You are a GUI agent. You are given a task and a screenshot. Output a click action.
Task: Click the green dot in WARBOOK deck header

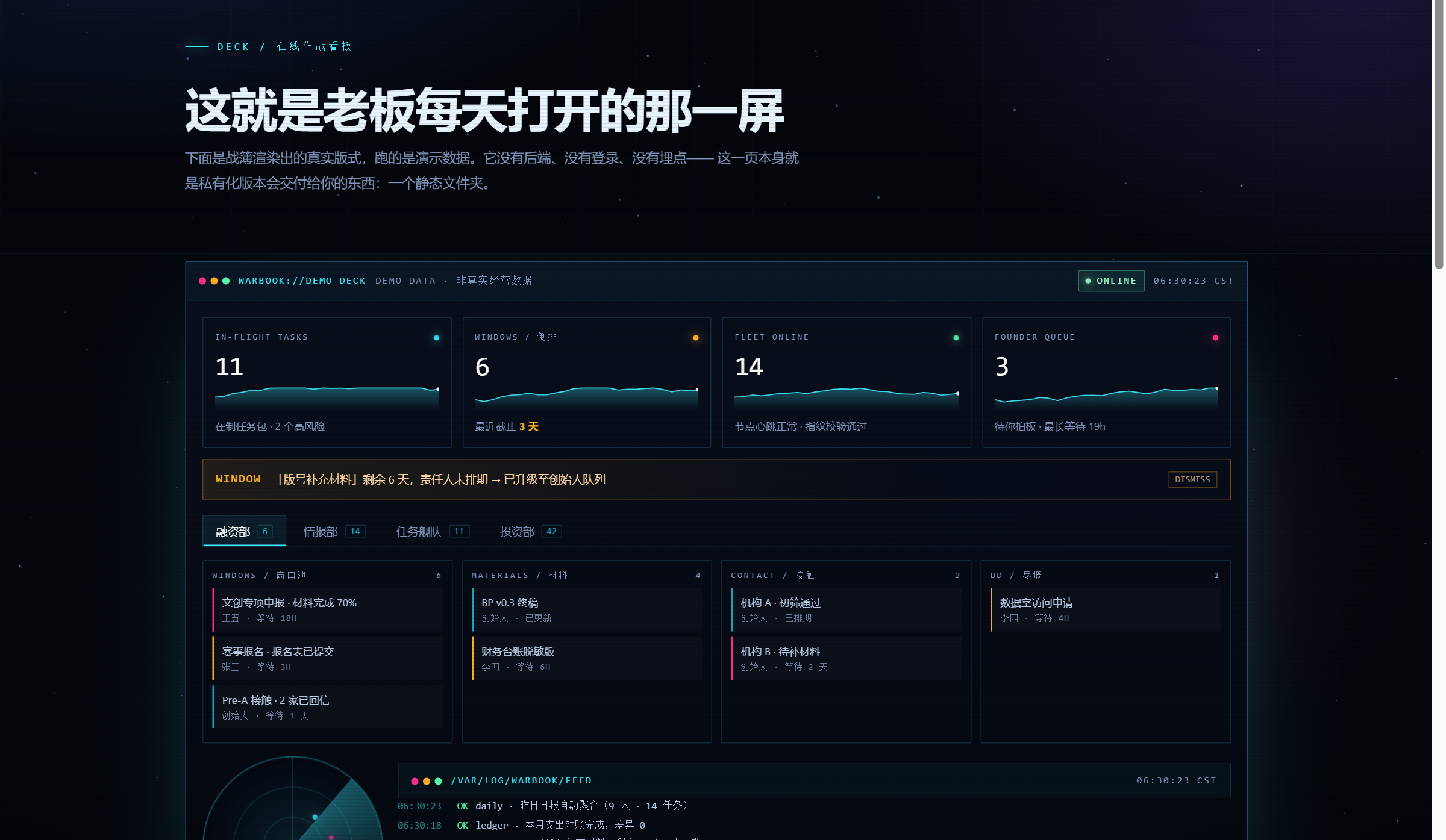[x=226, y=281]
